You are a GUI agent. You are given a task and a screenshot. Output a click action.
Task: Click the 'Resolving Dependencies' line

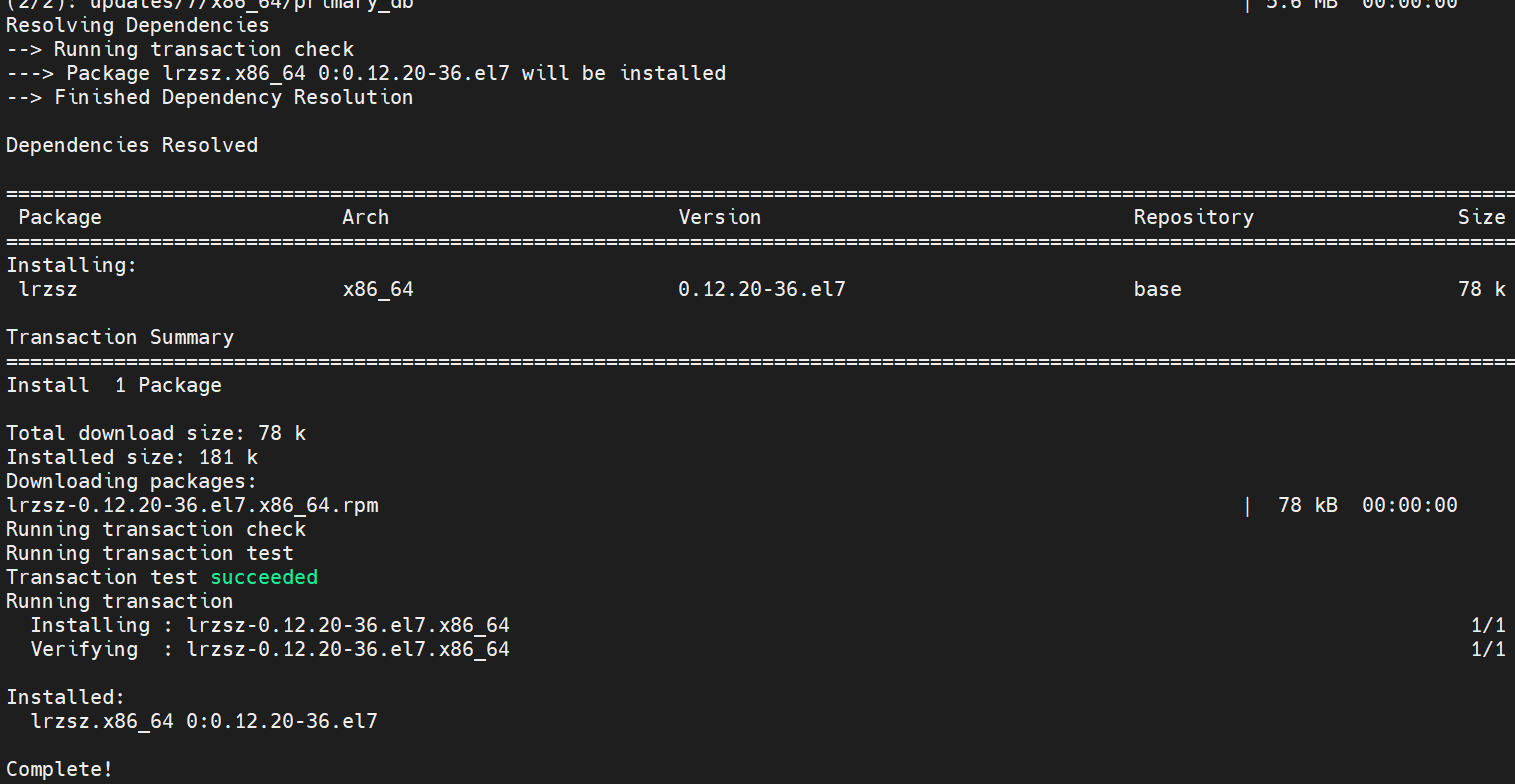pyautogui.click(x=138, y=25)
